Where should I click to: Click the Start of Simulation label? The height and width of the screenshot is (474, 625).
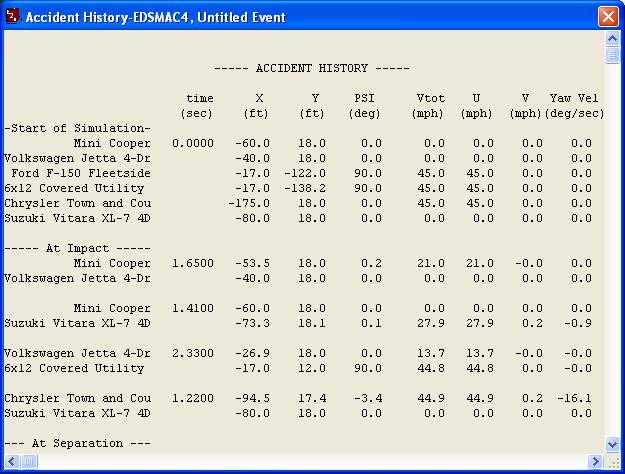pyautogui.click(x=78, y=128)
